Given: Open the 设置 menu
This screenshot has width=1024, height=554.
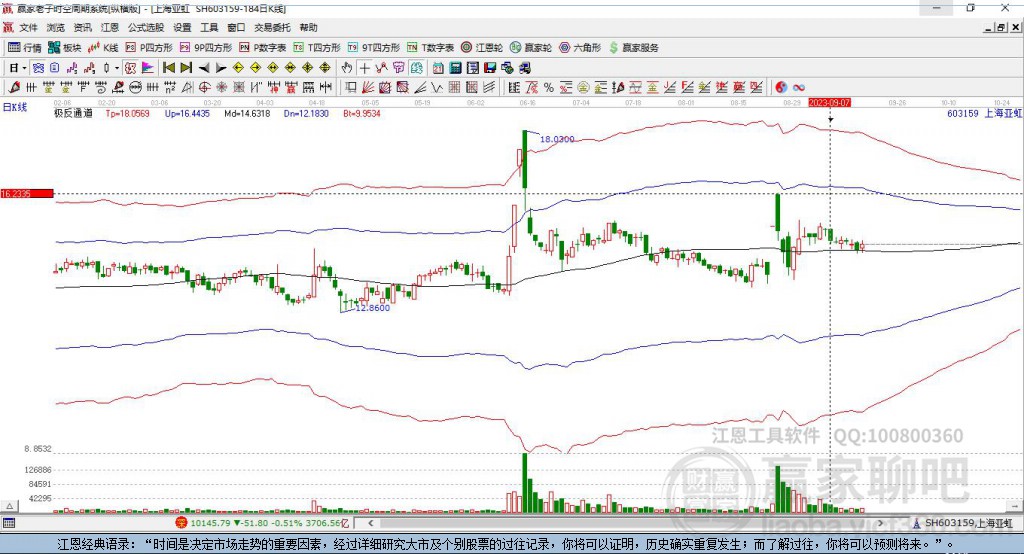Looking at the screenshot, I should (182, 27).
